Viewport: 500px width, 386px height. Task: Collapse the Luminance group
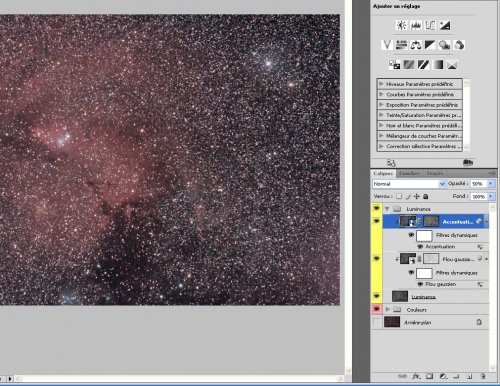tap(387, 209)
